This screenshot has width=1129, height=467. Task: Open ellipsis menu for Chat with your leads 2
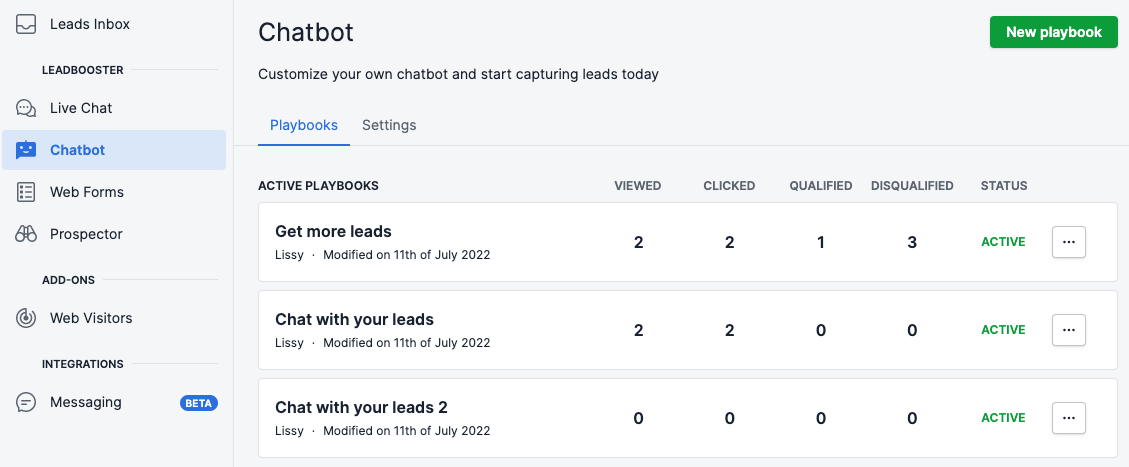pyautogui.click(x=1069, y=418)
